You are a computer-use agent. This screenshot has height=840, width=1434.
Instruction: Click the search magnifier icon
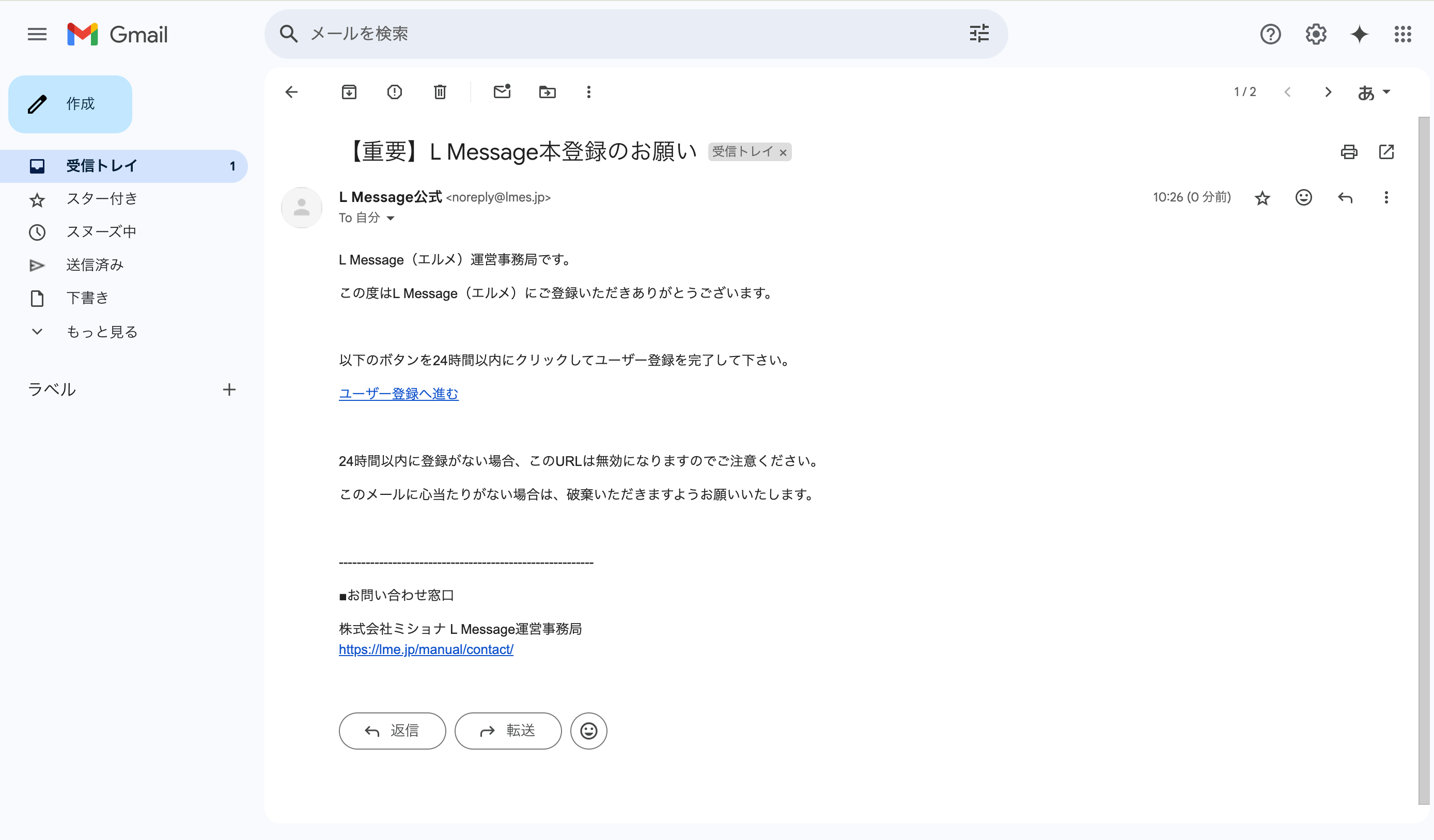(x=289, y=34)
